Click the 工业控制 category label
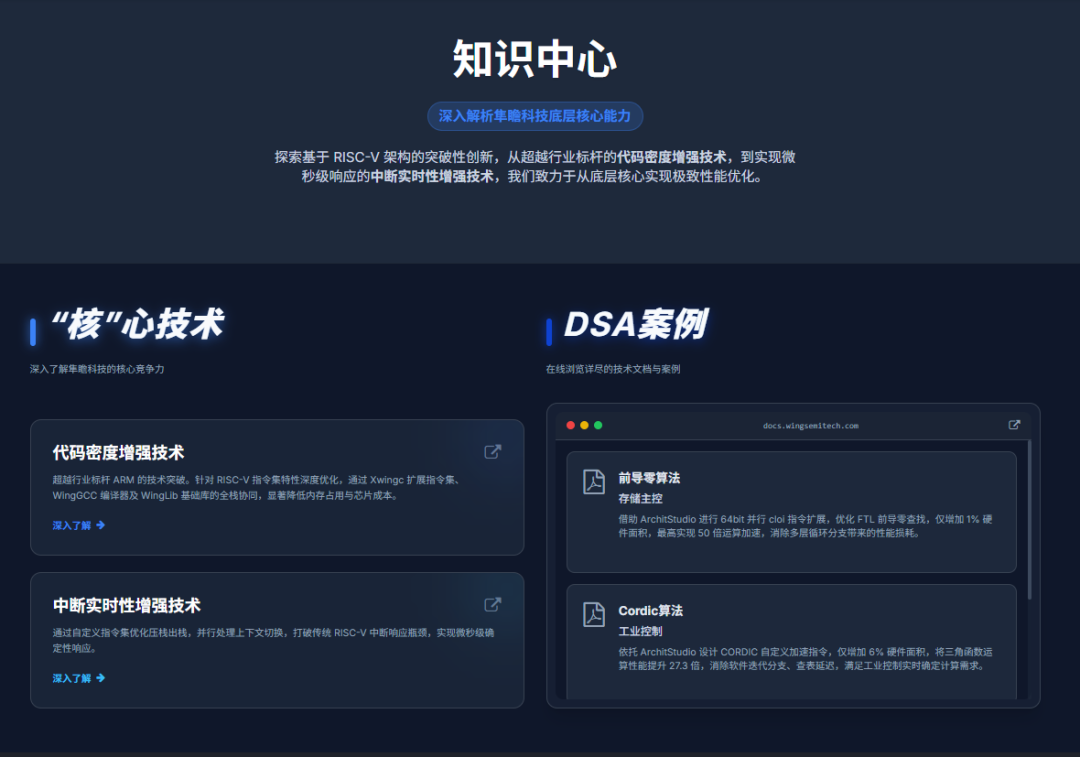The height and width of the screenshot is (757, 1080). [641, 632]
